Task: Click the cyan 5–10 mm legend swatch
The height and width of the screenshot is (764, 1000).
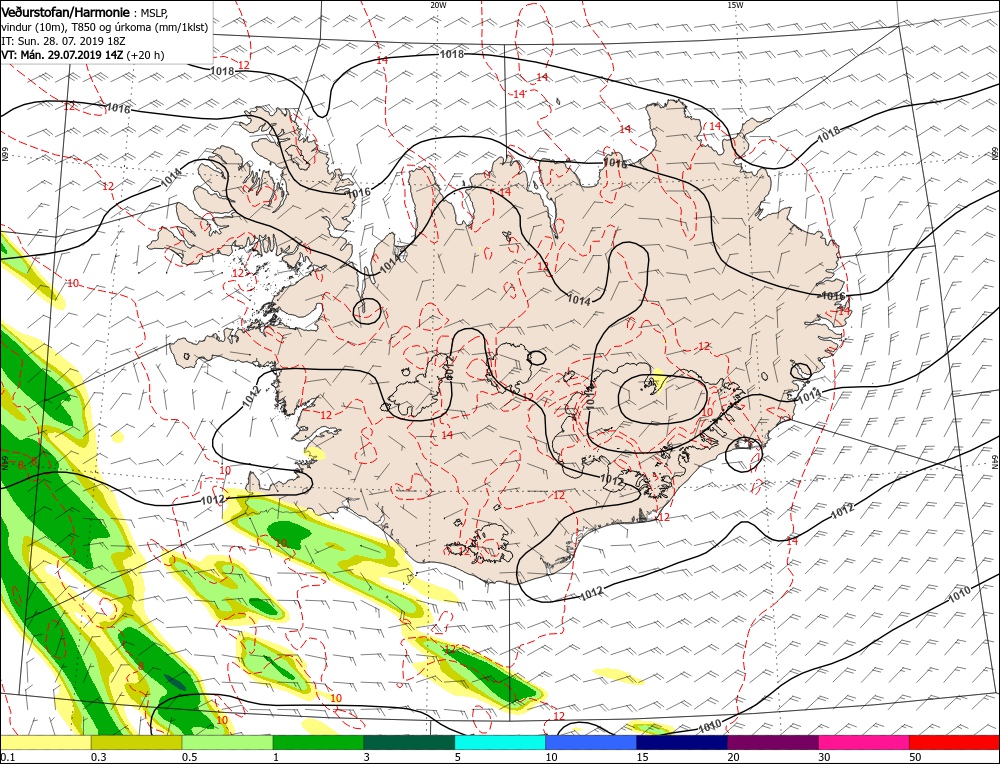Action: pos(500,742)
